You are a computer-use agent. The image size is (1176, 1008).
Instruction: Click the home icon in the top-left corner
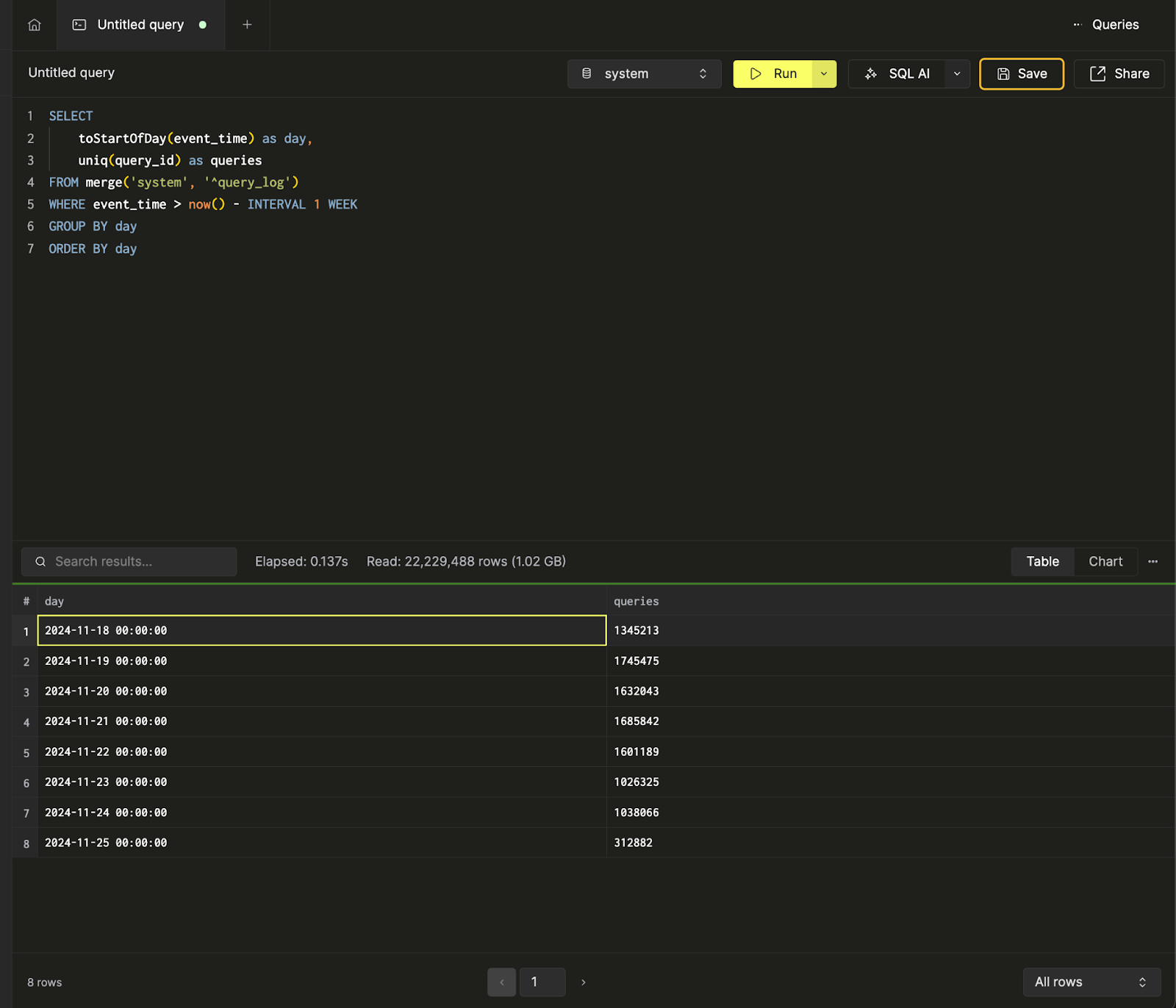tap(34, 24)
